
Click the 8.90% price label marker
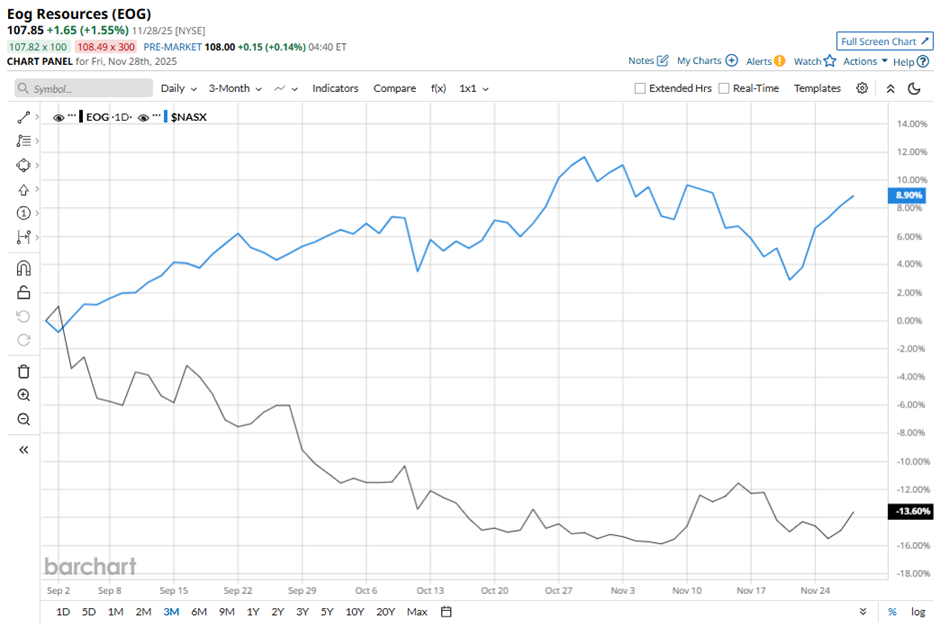[x=907, y=195]
